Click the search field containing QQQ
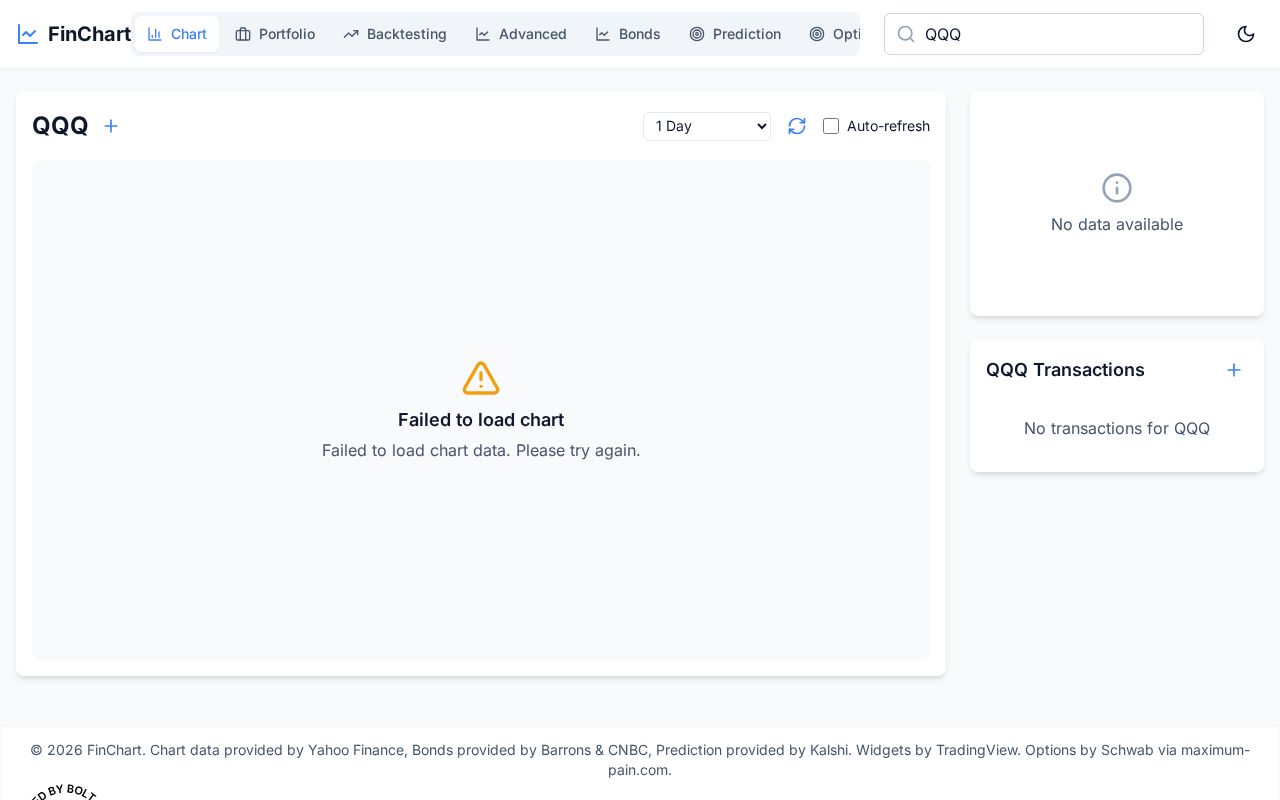 pos(1044,34)
